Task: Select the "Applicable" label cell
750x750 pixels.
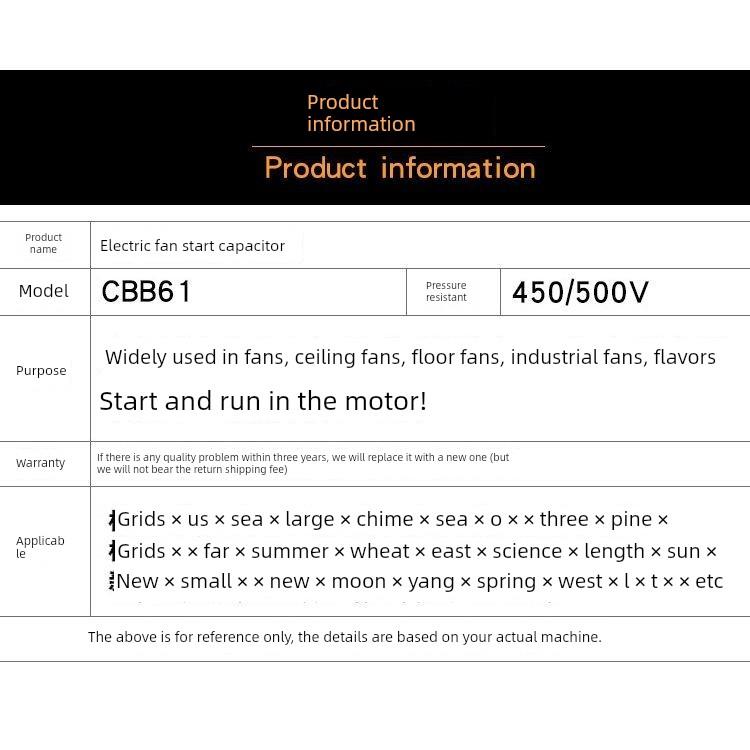Action: click(40, 547)
